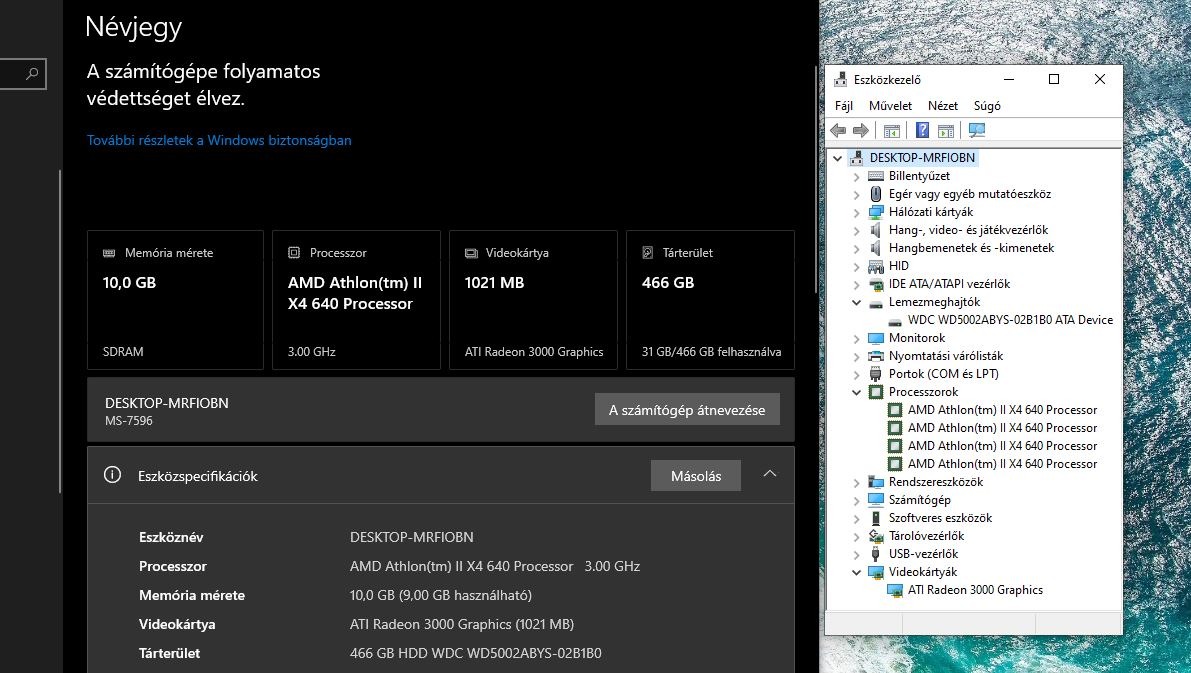Viewport: 1191px width, 673px height.
Task: Click the mouse icon beside Egér vagy egyéb mutatóeszköz
Action: point(876,194)
